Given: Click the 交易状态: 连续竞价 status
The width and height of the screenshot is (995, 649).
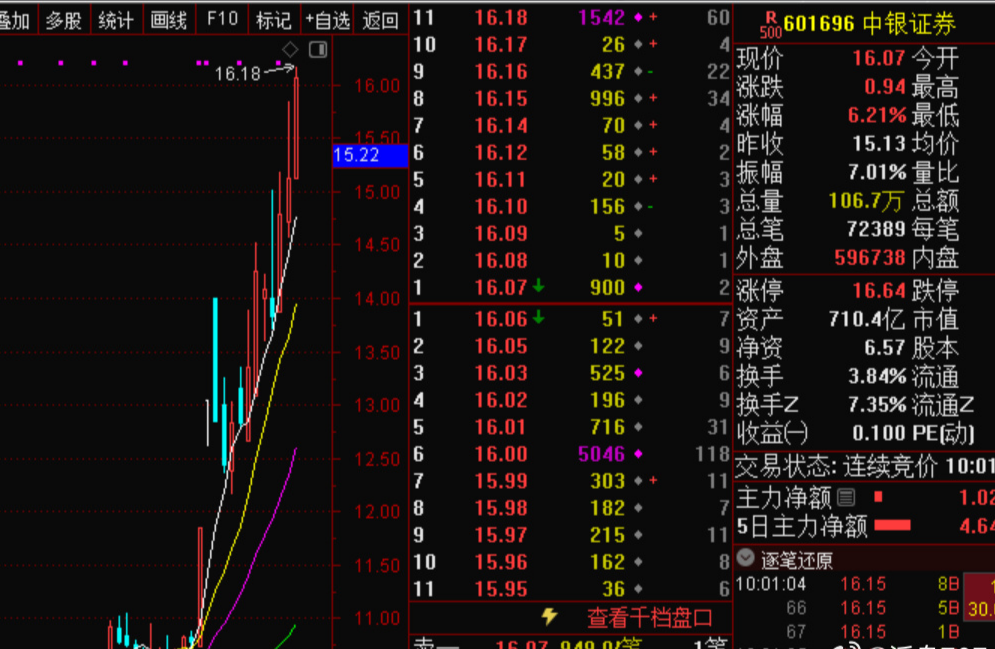Looking at the screenshot, I should coord(836,467).
